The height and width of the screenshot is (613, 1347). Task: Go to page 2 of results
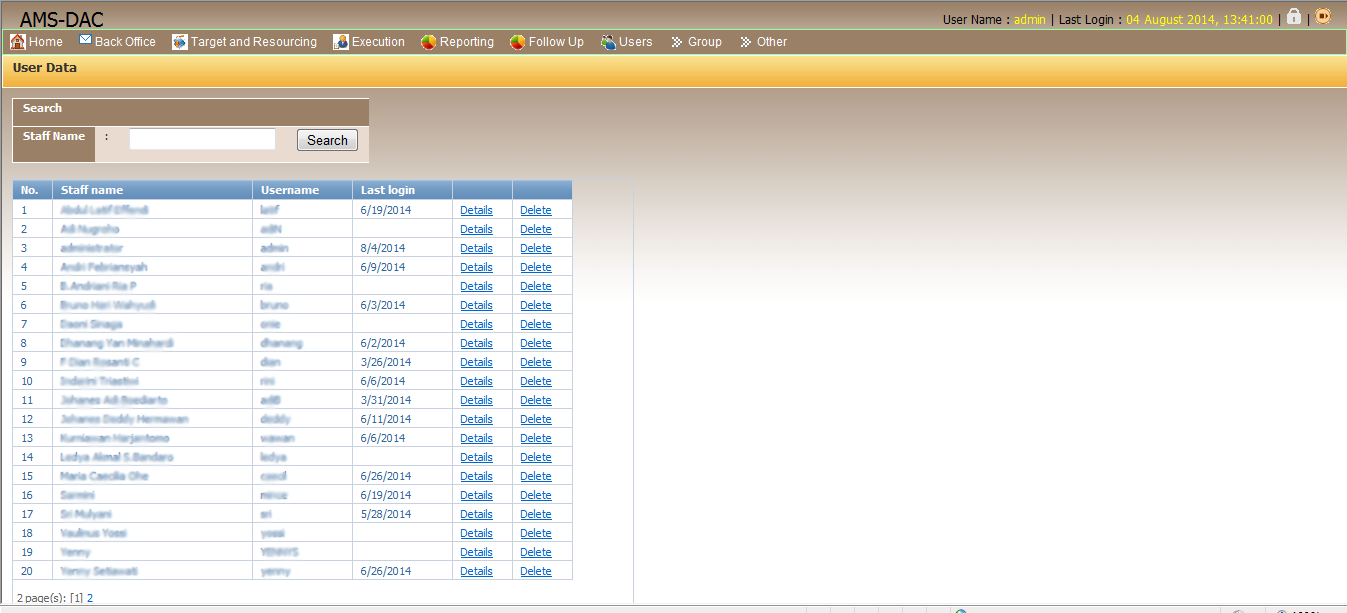pyautogui.click(x=89, y=598)
